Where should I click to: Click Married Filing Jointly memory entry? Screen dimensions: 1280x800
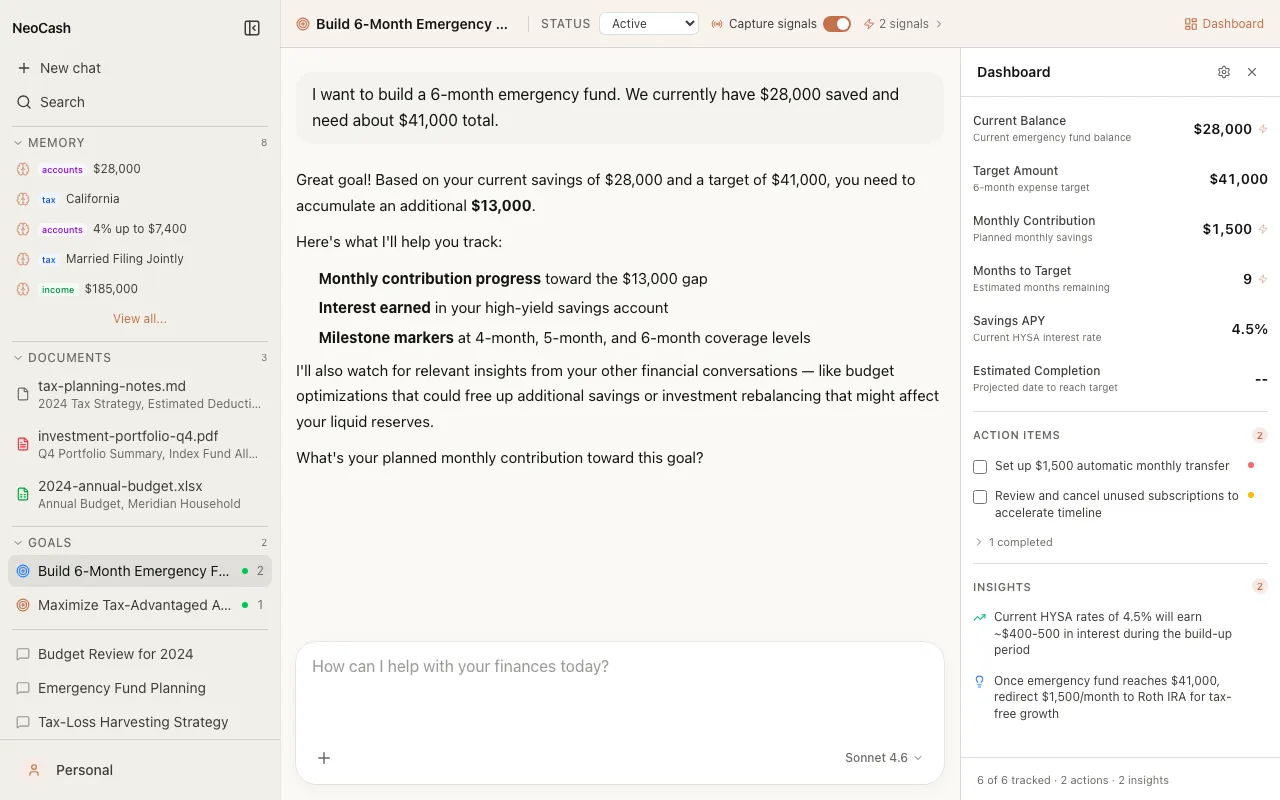pos(140,259)
